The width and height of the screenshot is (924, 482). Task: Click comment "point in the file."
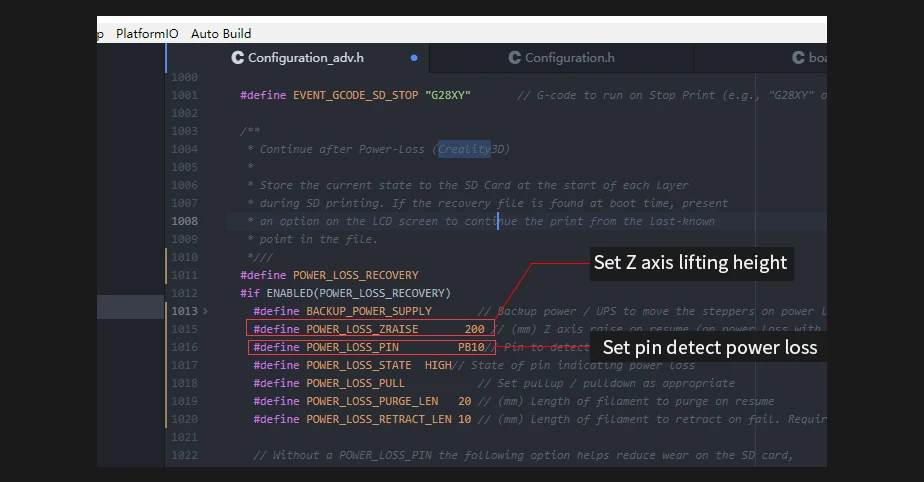coord(318,239)
